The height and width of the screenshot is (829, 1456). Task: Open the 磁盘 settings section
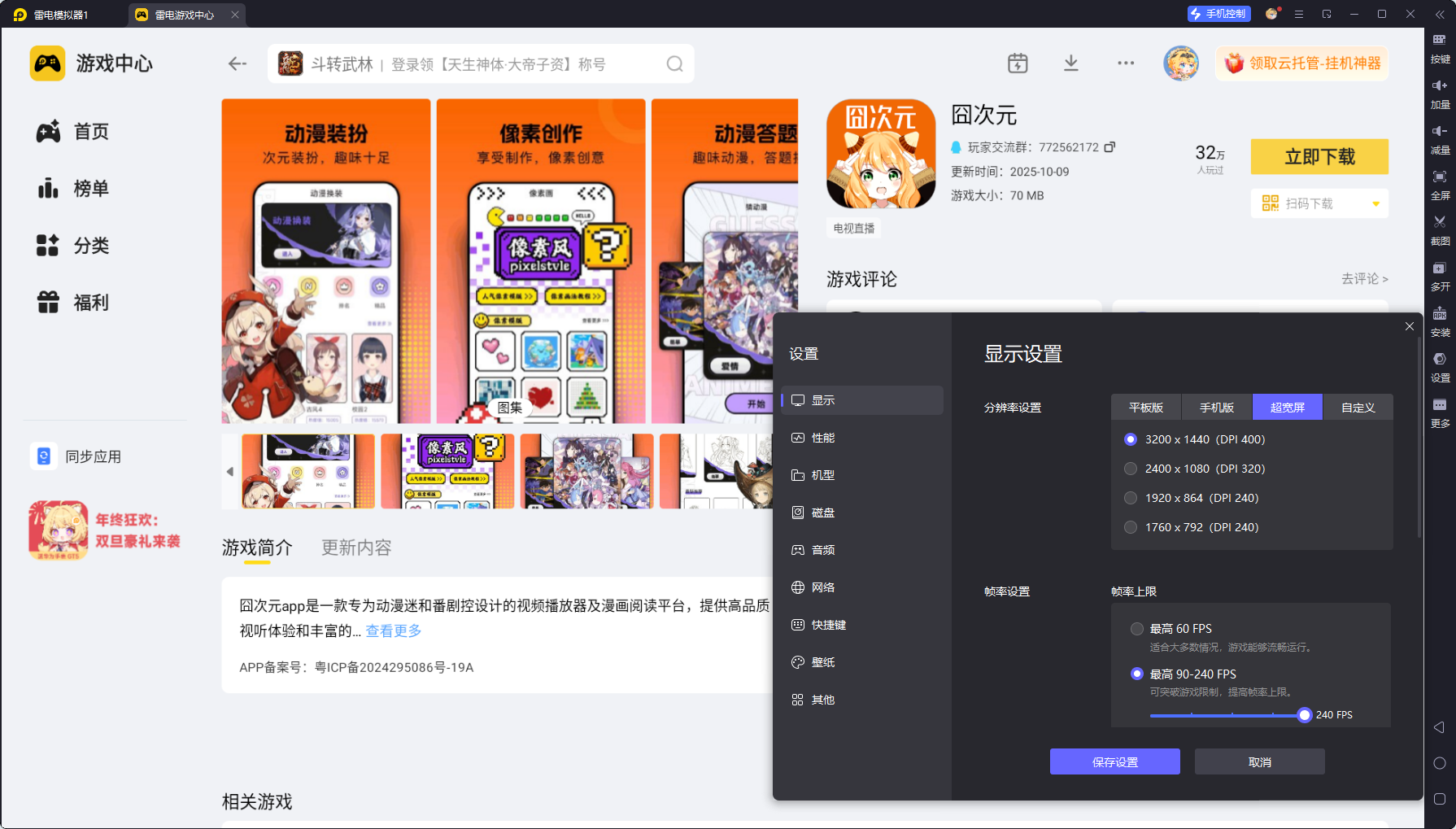pyautogui.click(x=862, y=513)
